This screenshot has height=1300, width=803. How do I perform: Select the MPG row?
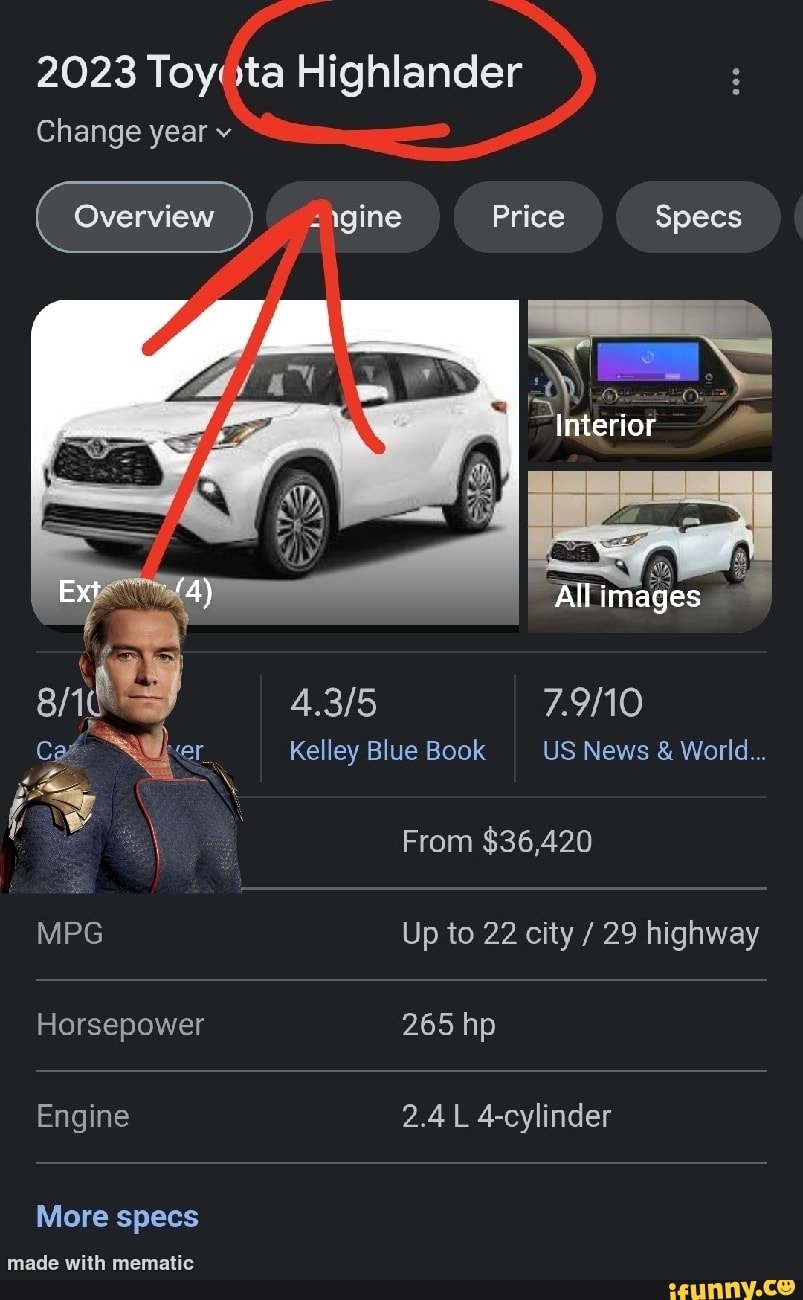pyautogui.click(x=401, y=934)
